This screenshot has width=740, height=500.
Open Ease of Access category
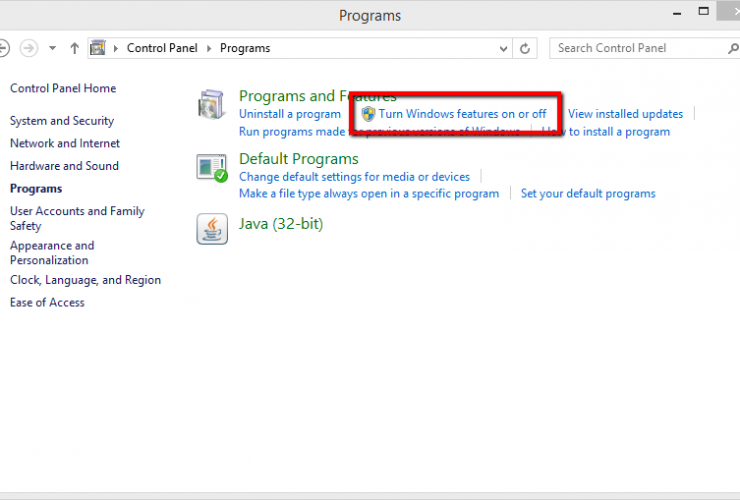[47, 302]
